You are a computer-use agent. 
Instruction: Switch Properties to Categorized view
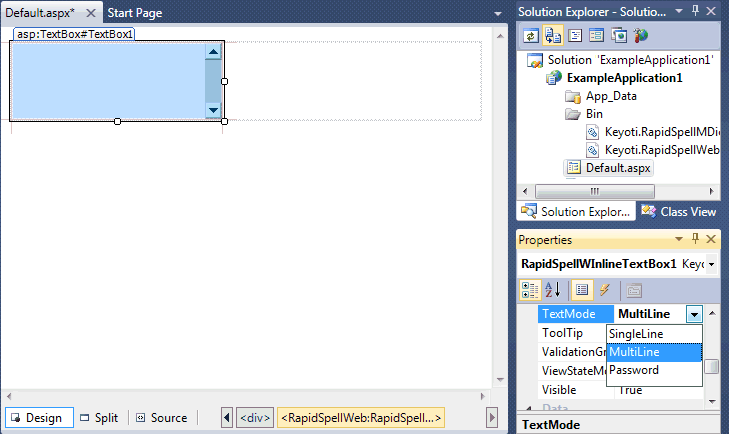point(530,290)
